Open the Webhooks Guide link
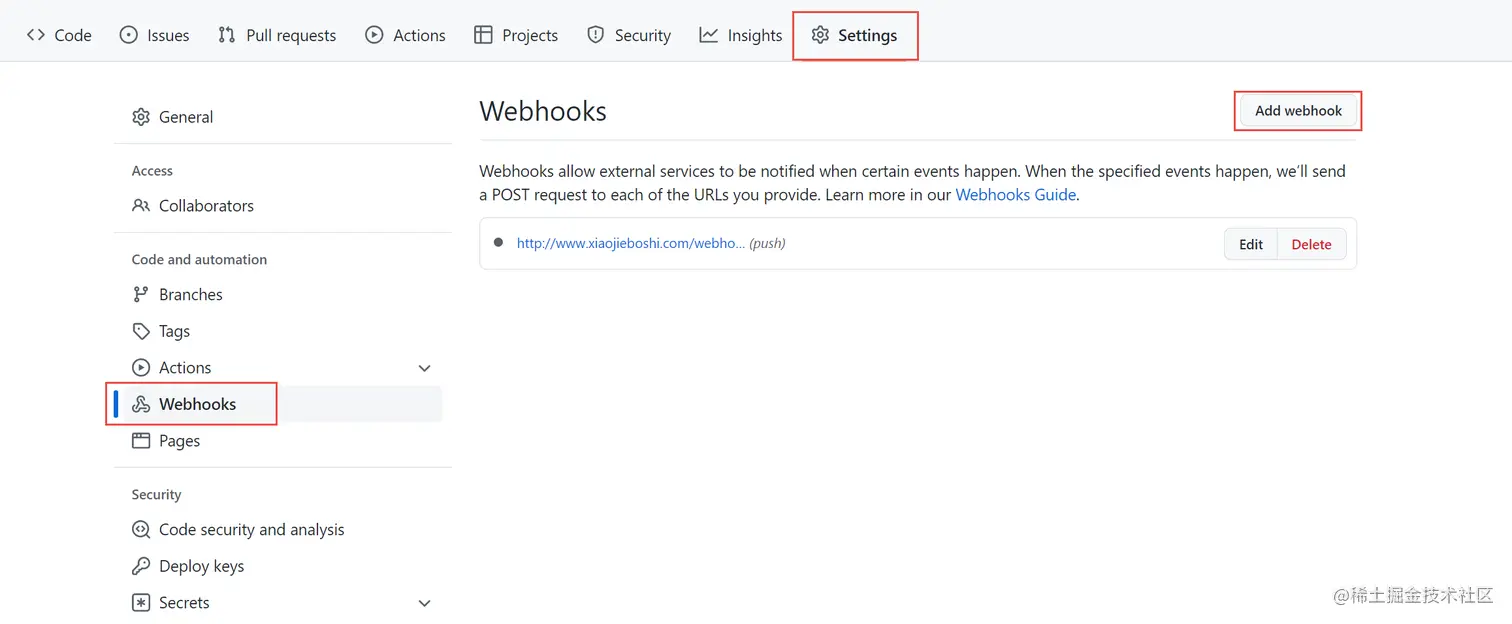The height and width of the screenshot is (624, 1512). pyautogui.click(x=1015, y=195)
